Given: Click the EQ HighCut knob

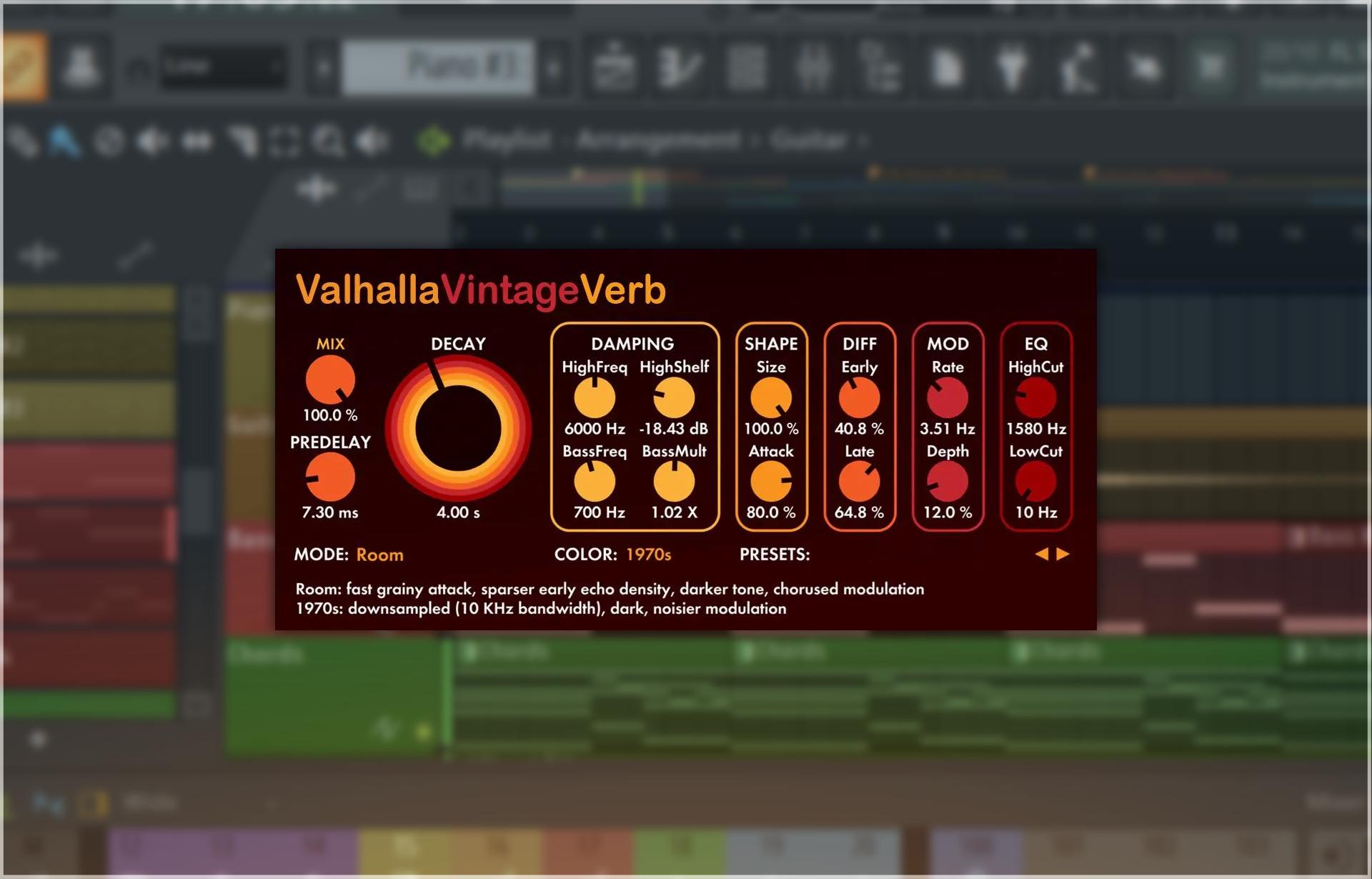Looking at the screenshot, I should tap(1035, 397).
